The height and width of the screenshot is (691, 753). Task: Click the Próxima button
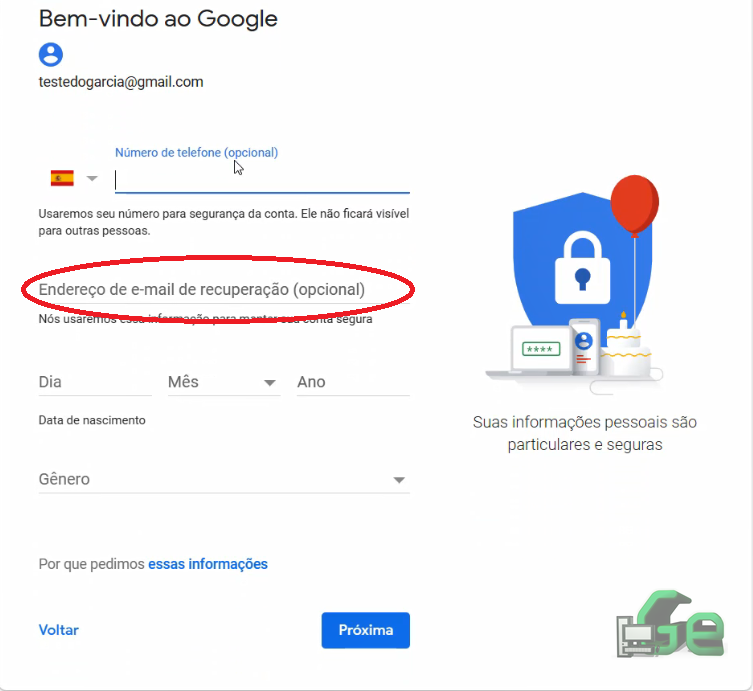[x=365, y=630]
